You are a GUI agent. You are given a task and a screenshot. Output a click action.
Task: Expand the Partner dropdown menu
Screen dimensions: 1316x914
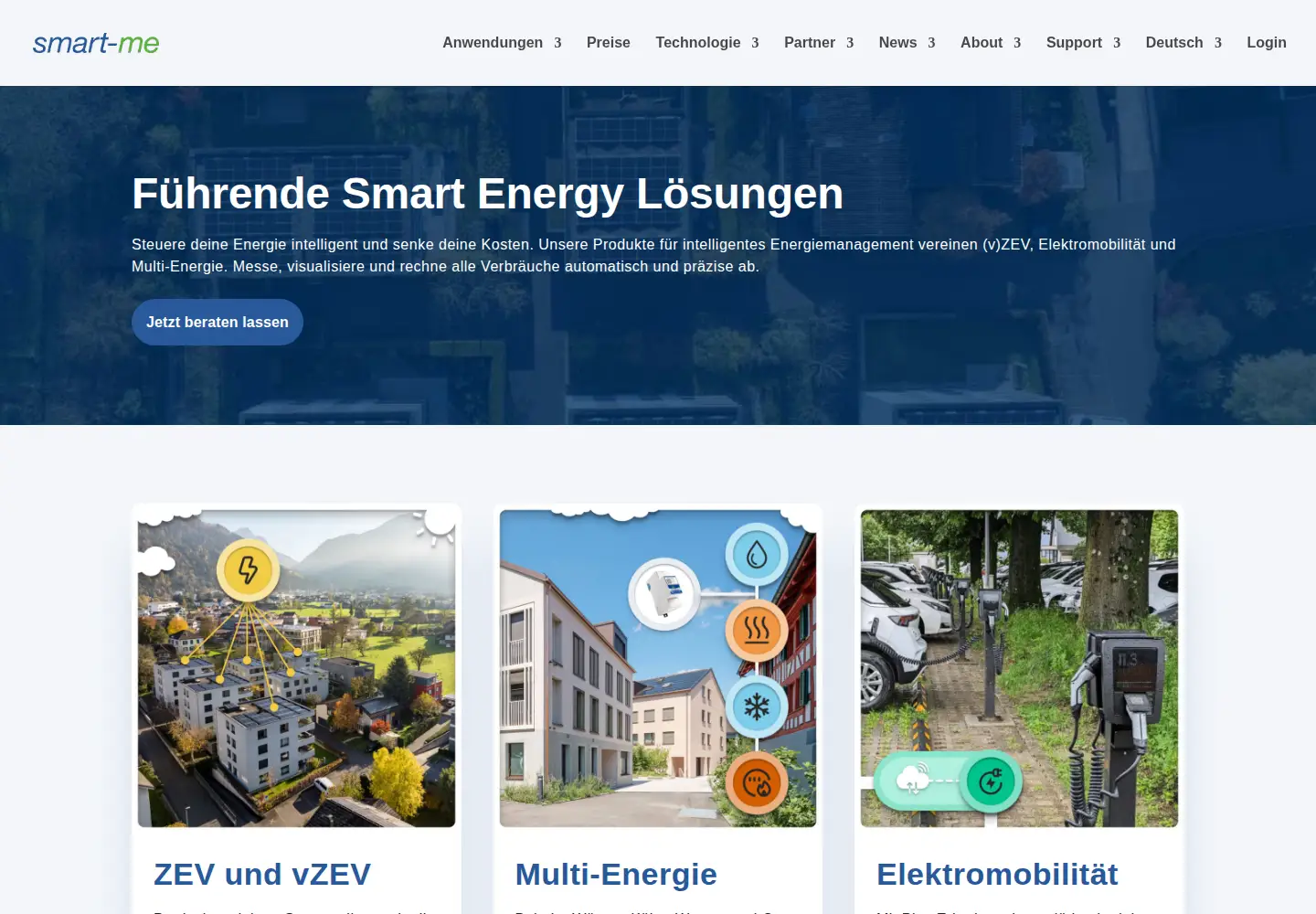point(819,43)
